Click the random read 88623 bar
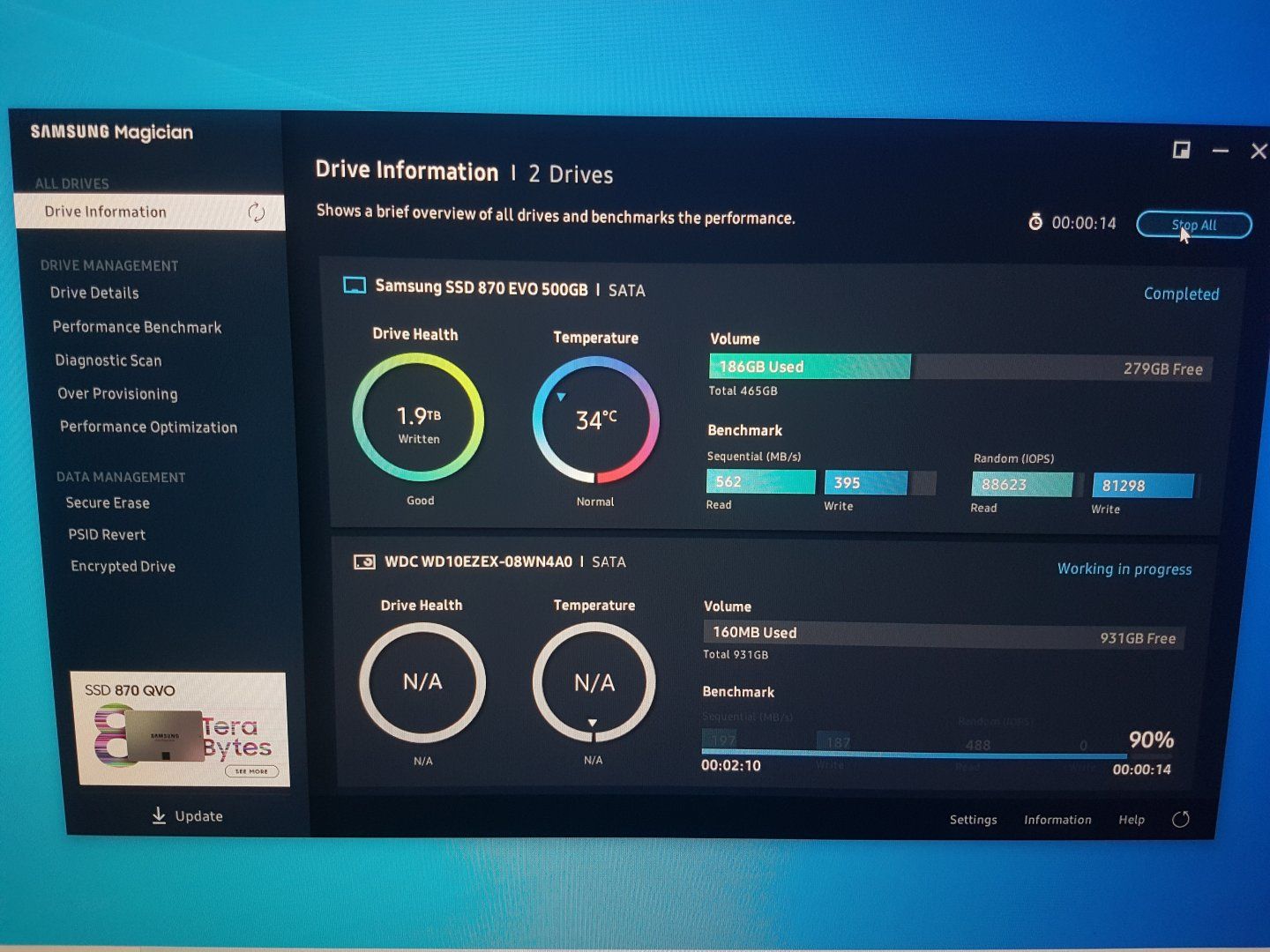 pos(1022,484)
